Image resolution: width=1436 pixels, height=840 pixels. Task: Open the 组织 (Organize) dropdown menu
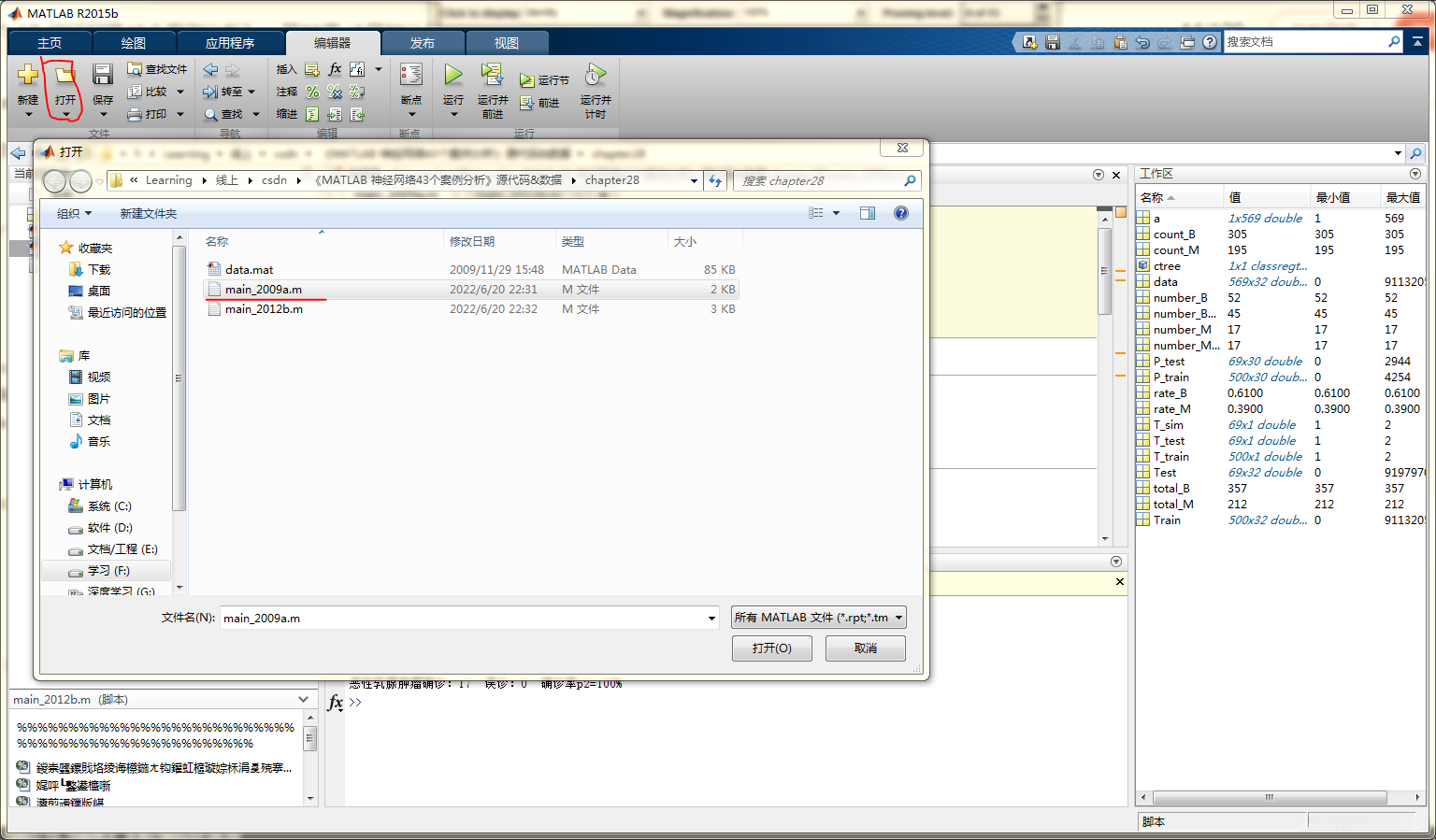pyautogui.click(x=75, y=213)
